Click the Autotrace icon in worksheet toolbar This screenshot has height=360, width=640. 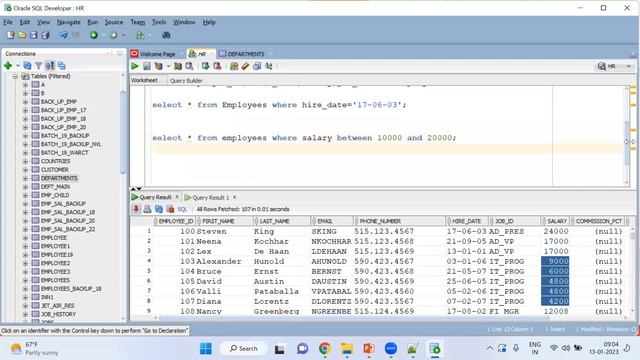(x=178, y=66)
